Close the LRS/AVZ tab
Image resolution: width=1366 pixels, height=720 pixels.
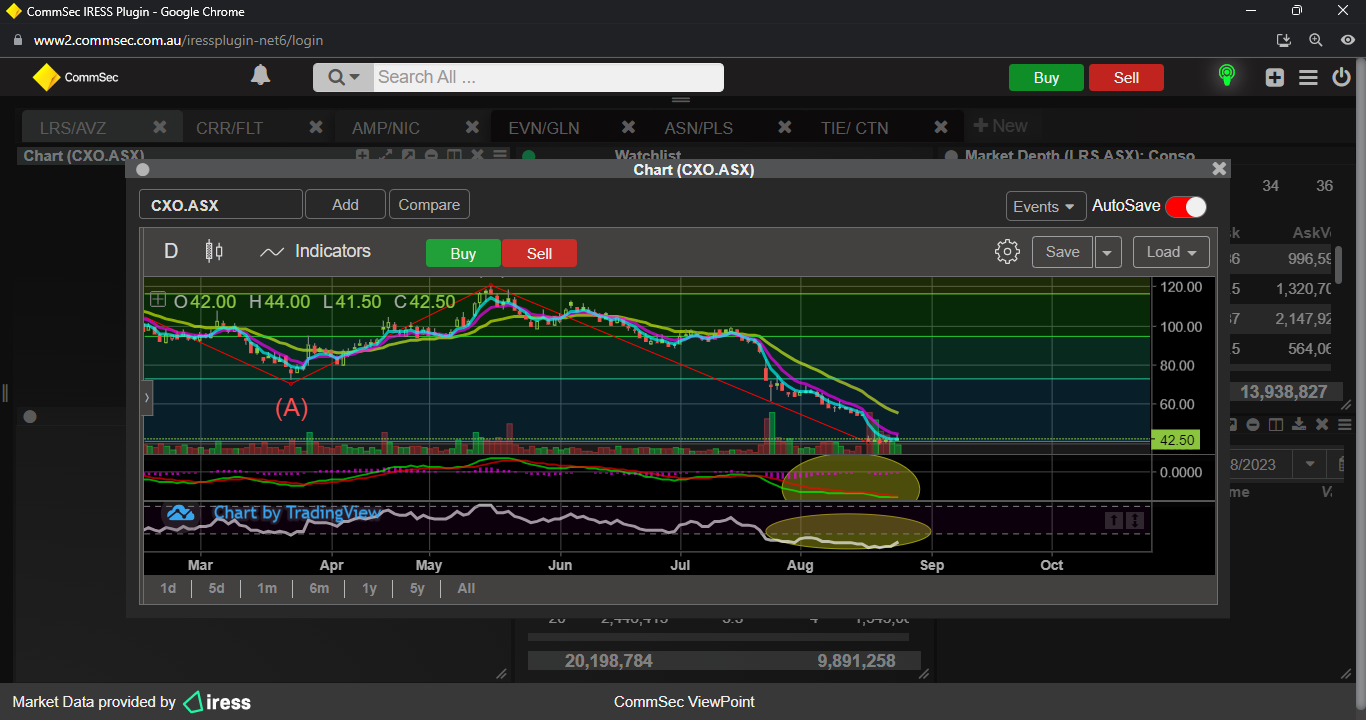[x=160, y=127]
